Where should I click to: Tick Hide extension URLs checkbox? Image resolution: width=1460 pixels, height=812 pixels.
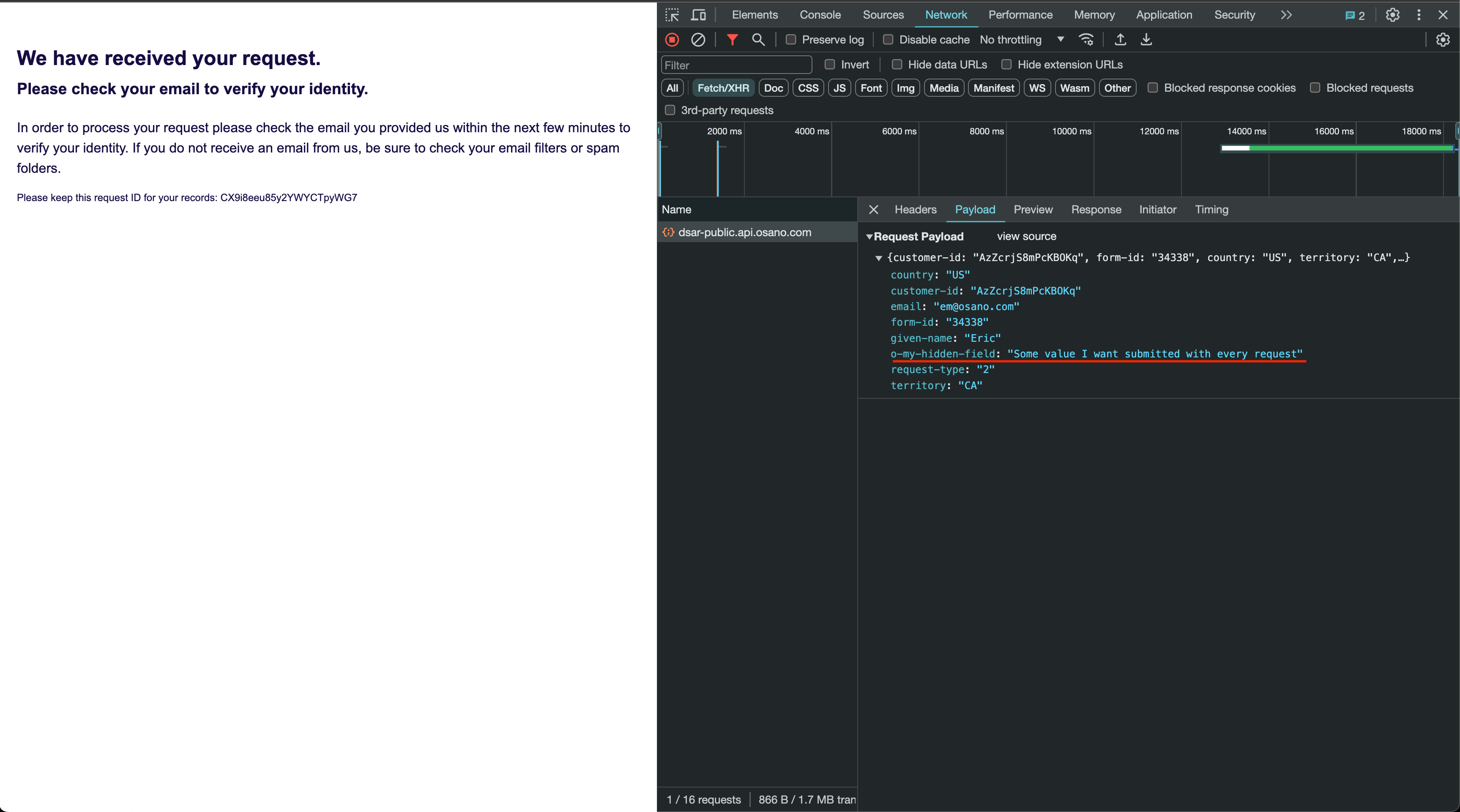click(1006, 65)
